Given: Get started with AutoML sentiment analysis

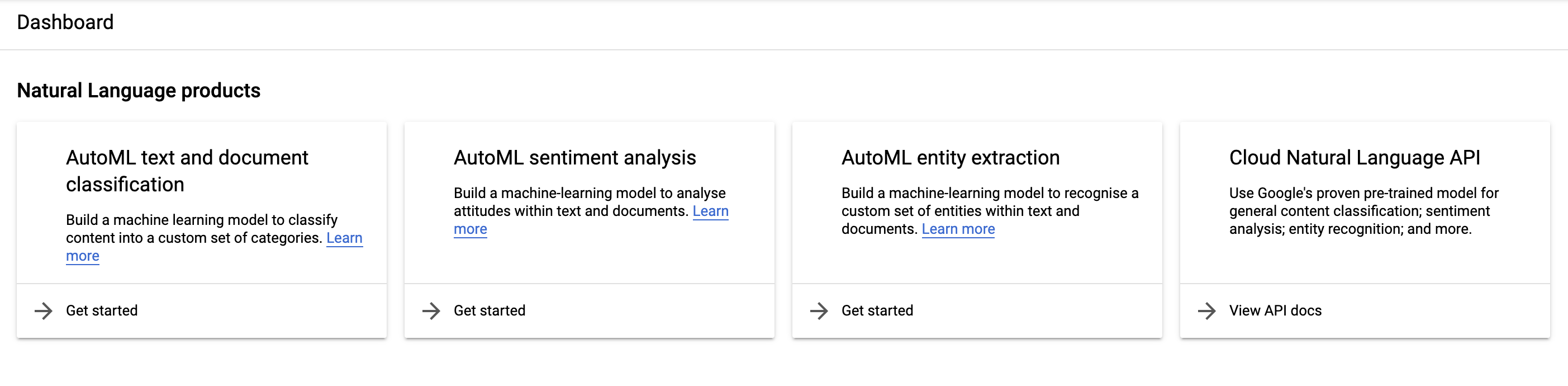Looking at the screenshot, I should (490, 310).
